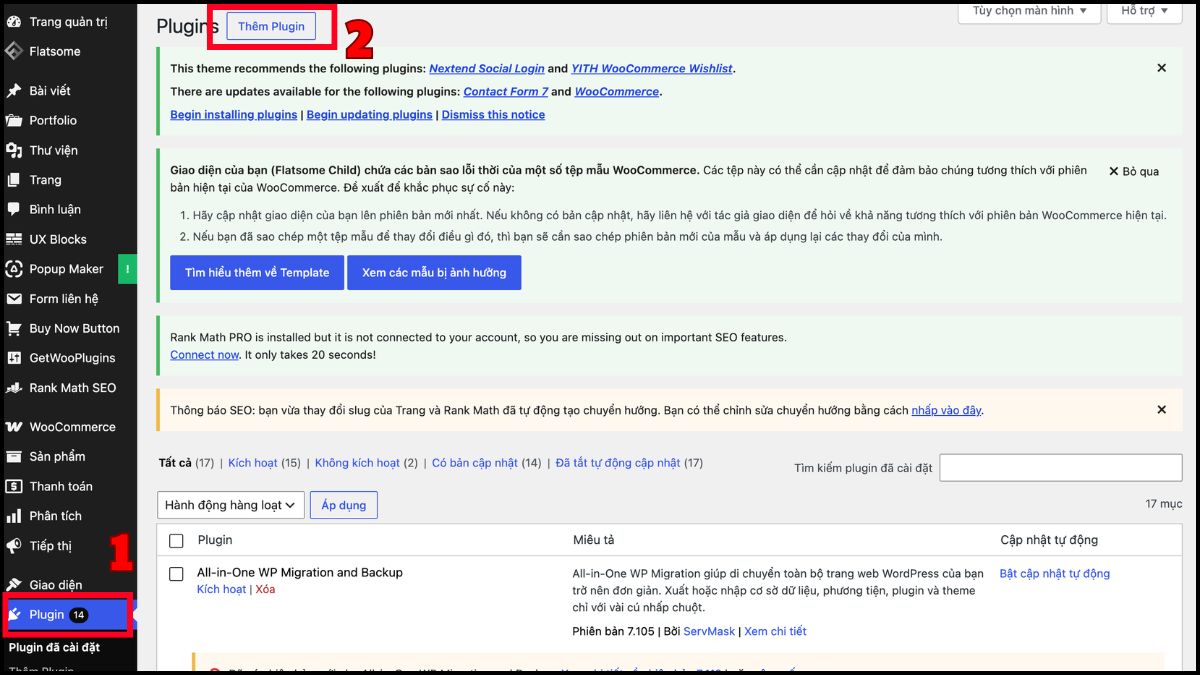Filter by Không kích hoạt plugins
Viewport: 1200px width, 675px height.
[357, 463]
